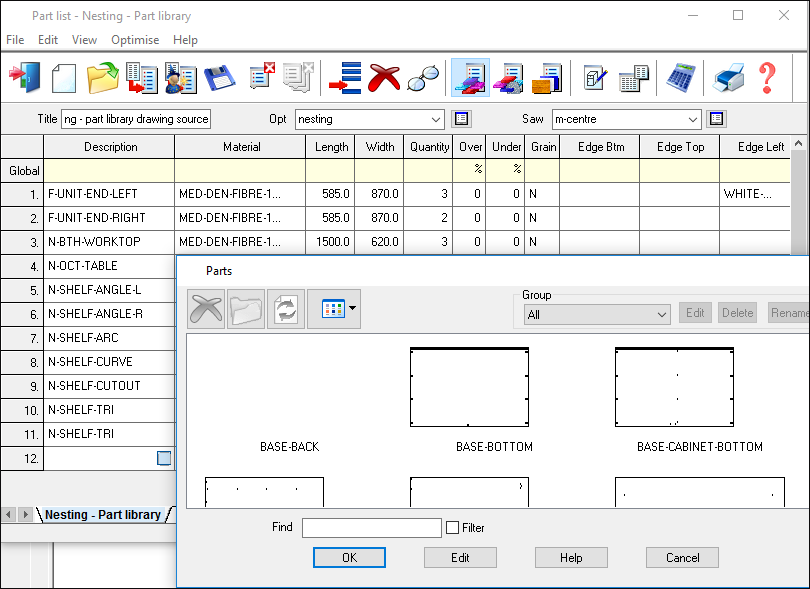The height and width of the screenshot is (589, 810).
Task: Click the tab scroll left arrow
Action: click(x=8, y=515)
